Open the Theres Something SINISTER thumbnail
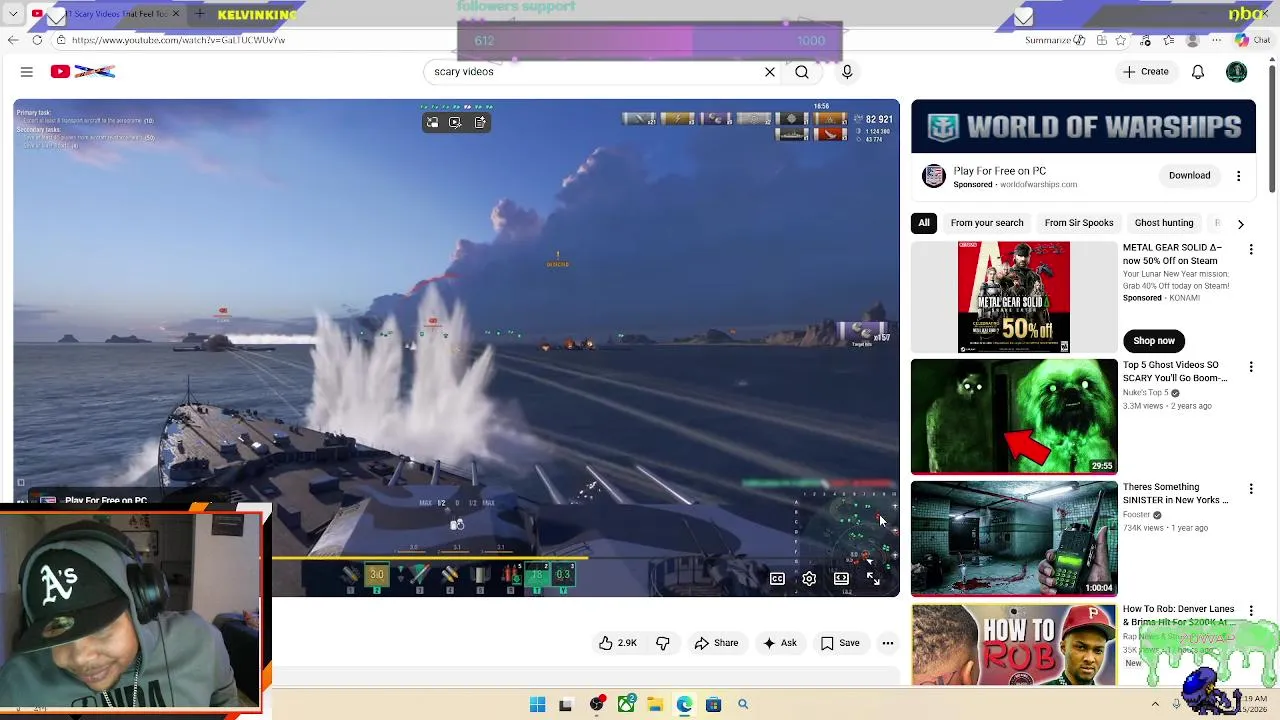Screen dimensions: 1280x720 pyautogui.click(x=1014, y=538)
